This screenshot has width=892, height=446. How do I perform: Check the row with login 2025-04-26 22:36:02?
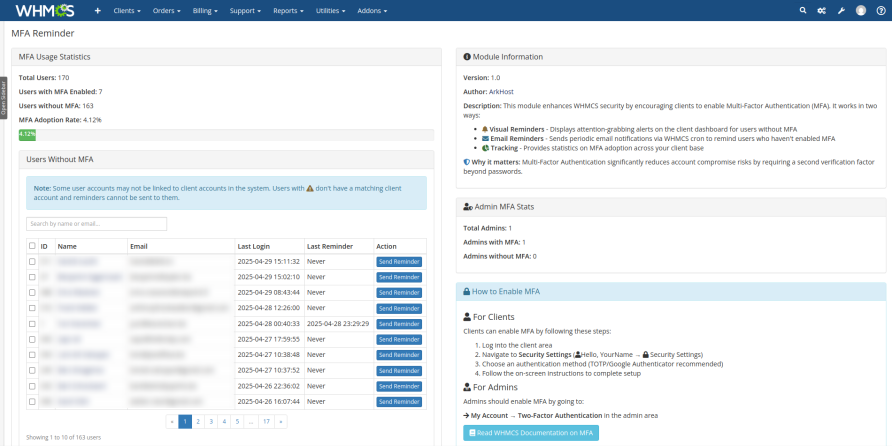[x=32, y=386]
